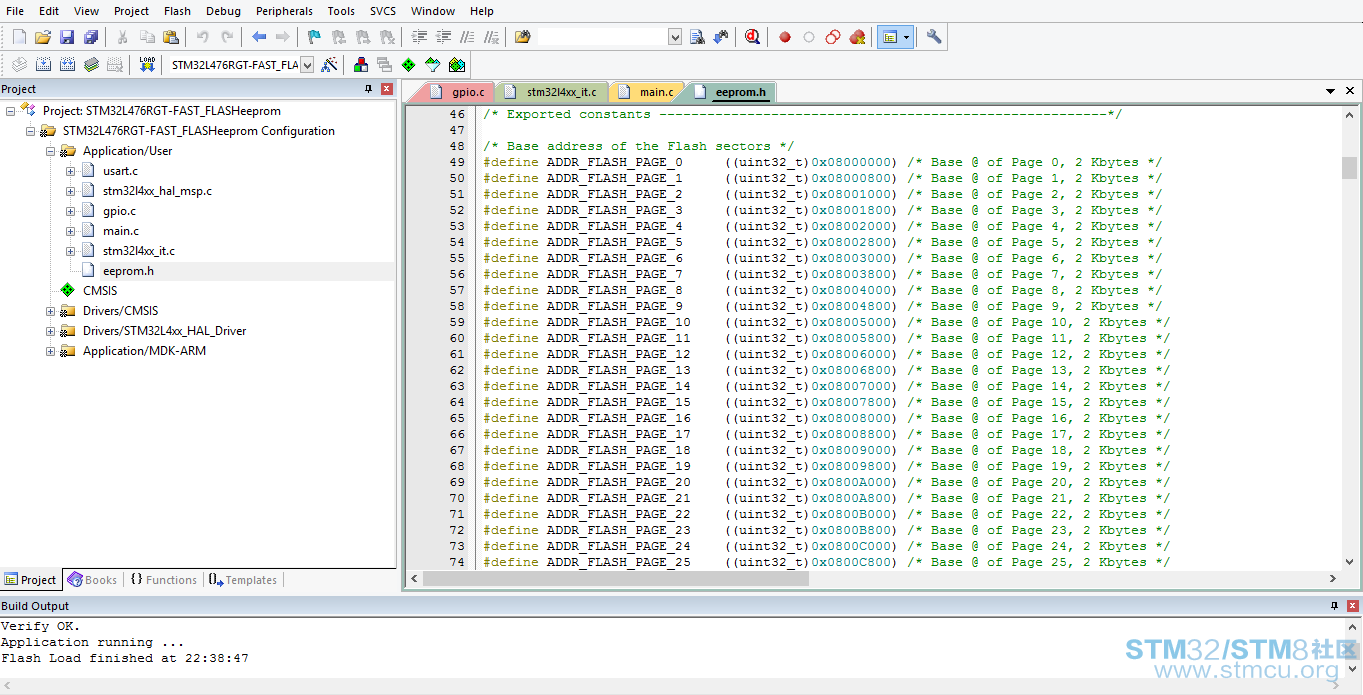Screen dimensions: 1363x695
Task: Open the Peripherals menu
Action: click(x=284, y=11)
